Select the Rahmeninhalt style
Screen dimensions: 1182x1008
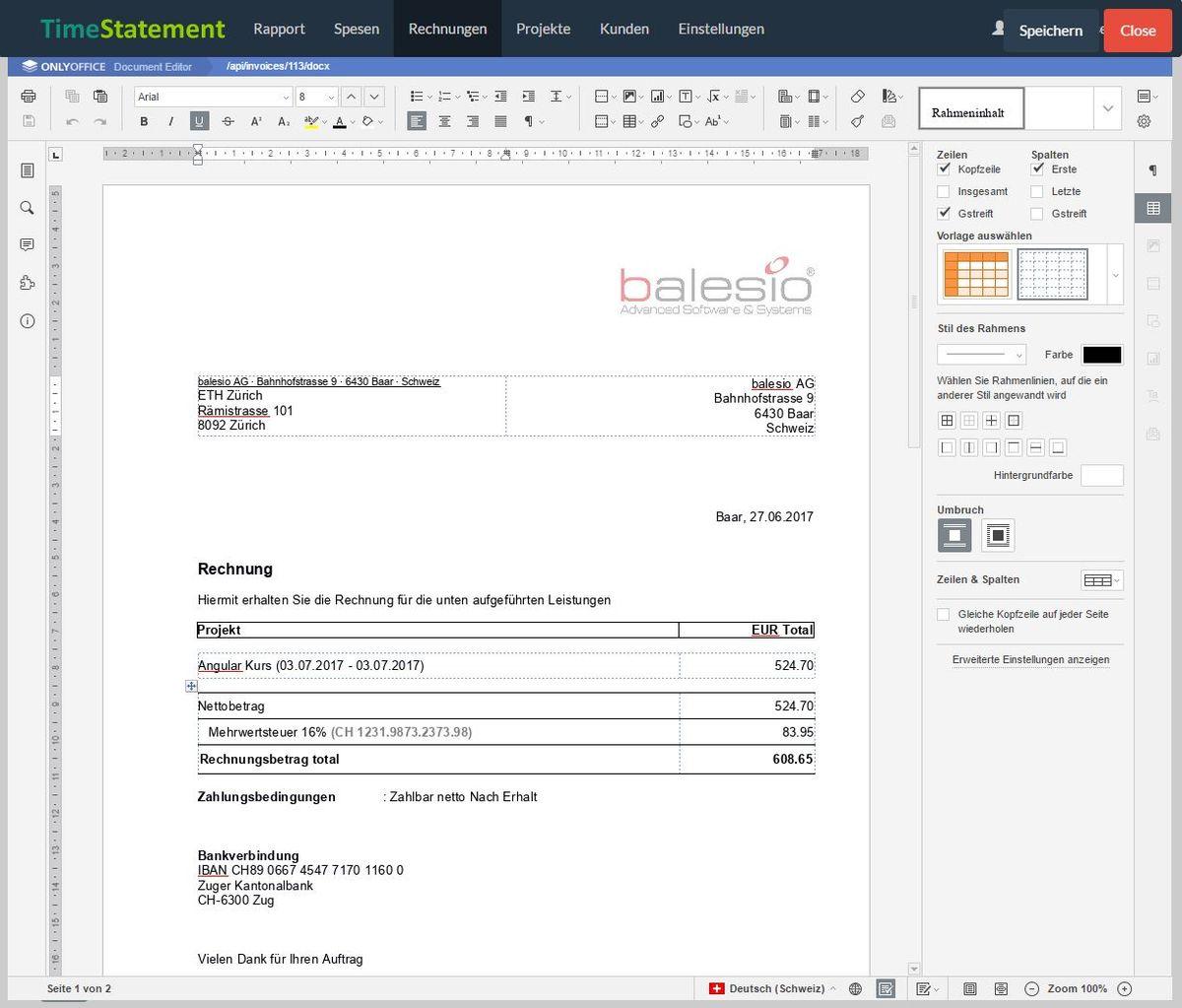[971, 108]
